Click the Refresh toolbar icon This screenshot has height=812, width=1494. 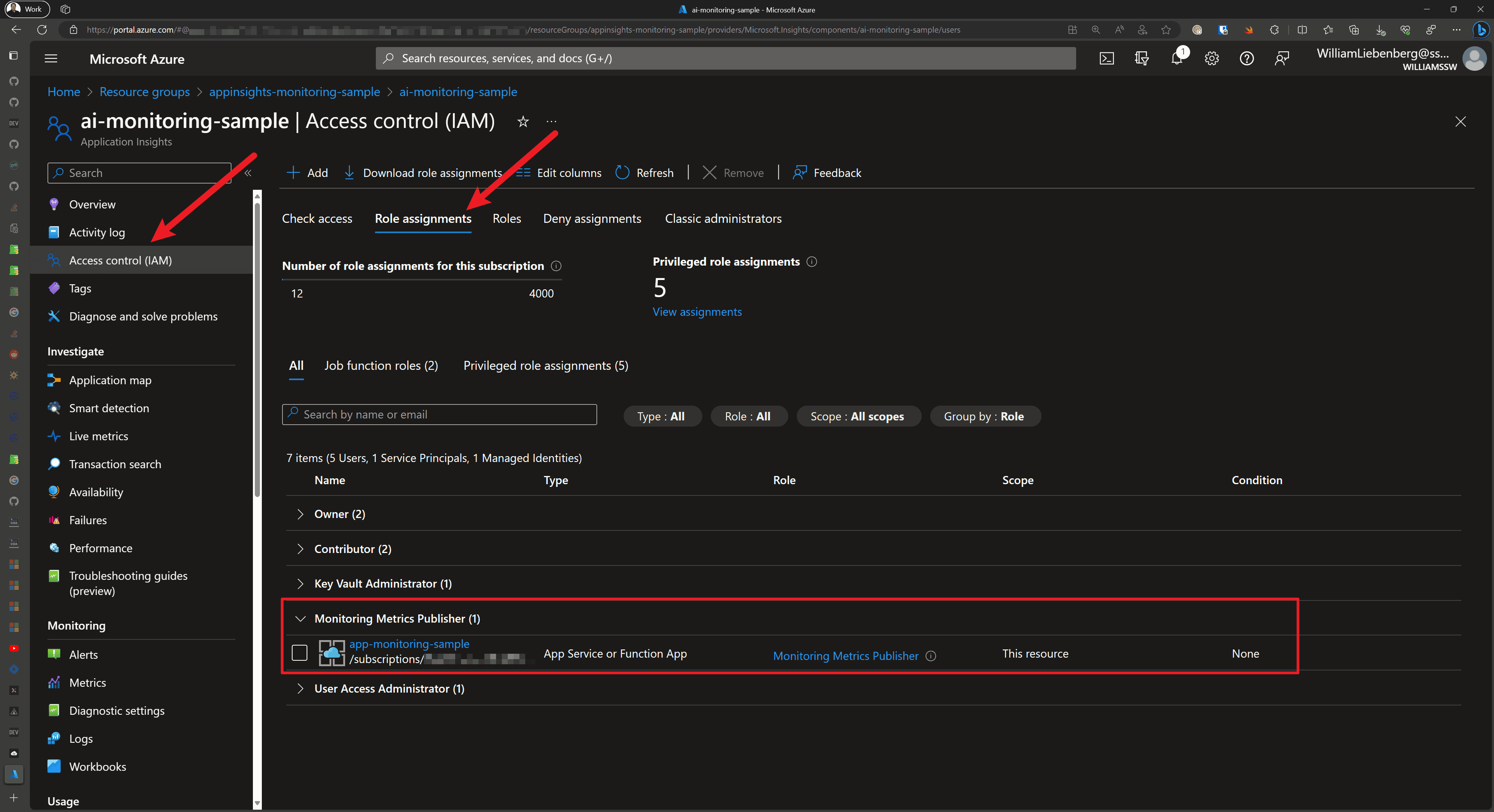[x=622, y=173]
